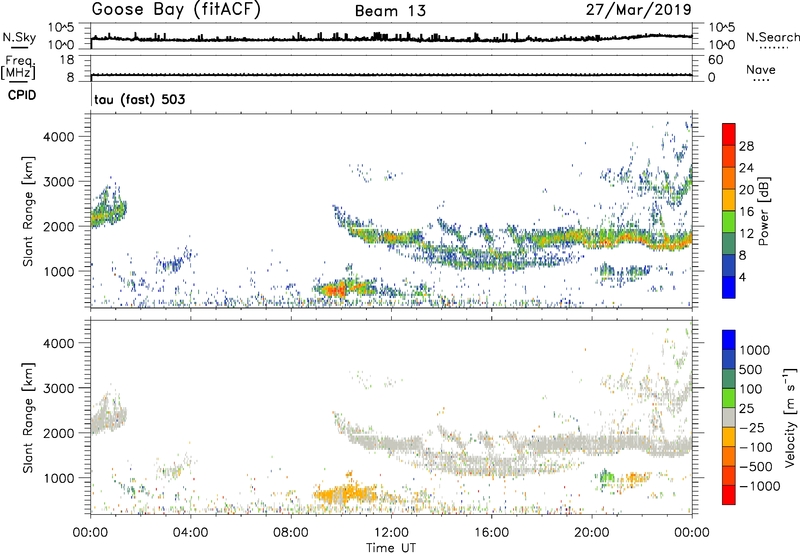Click the '60' Nave axis tick
Screen dimensions: 800x554
pos(715,60)
